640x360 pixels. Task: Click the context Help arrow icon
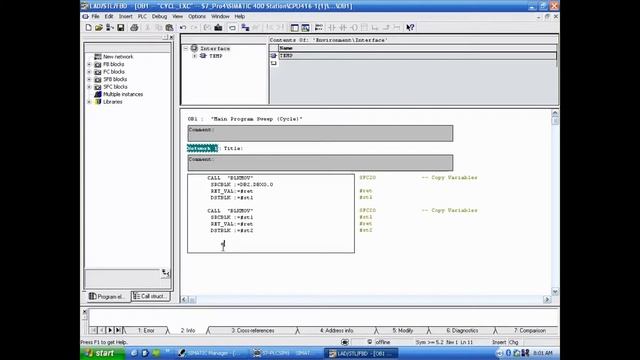(410, 27)
